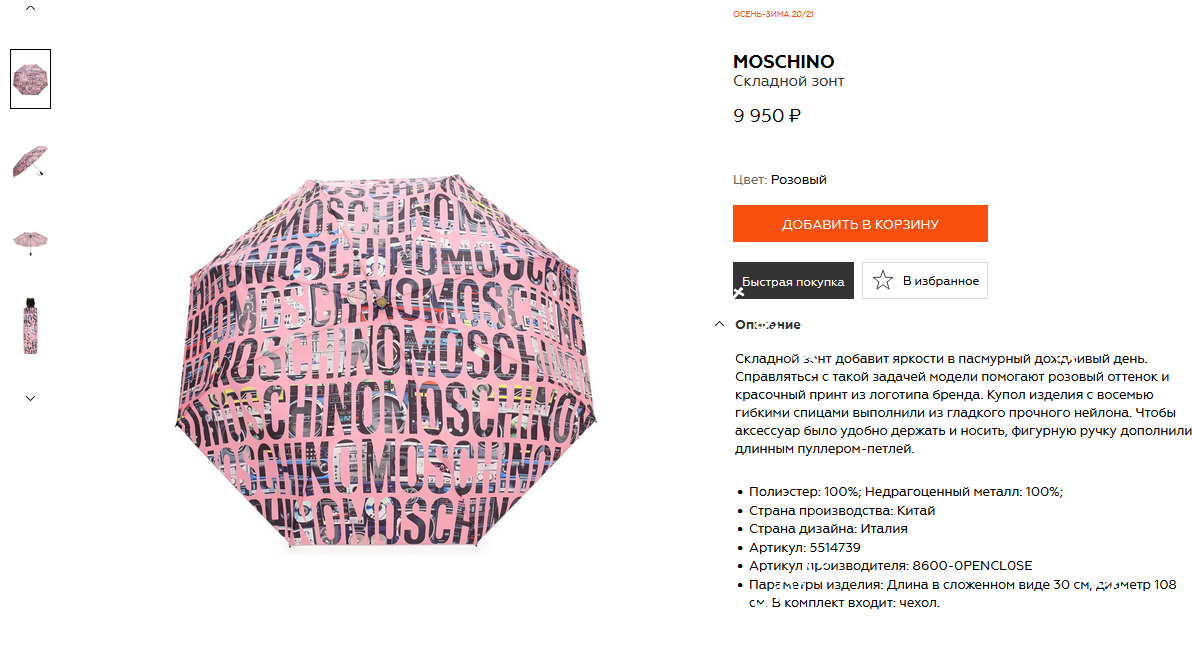
Task: Select the fourth thumbnail of folded umbrella
Action: pyautogui.click(x=30, y=326)
